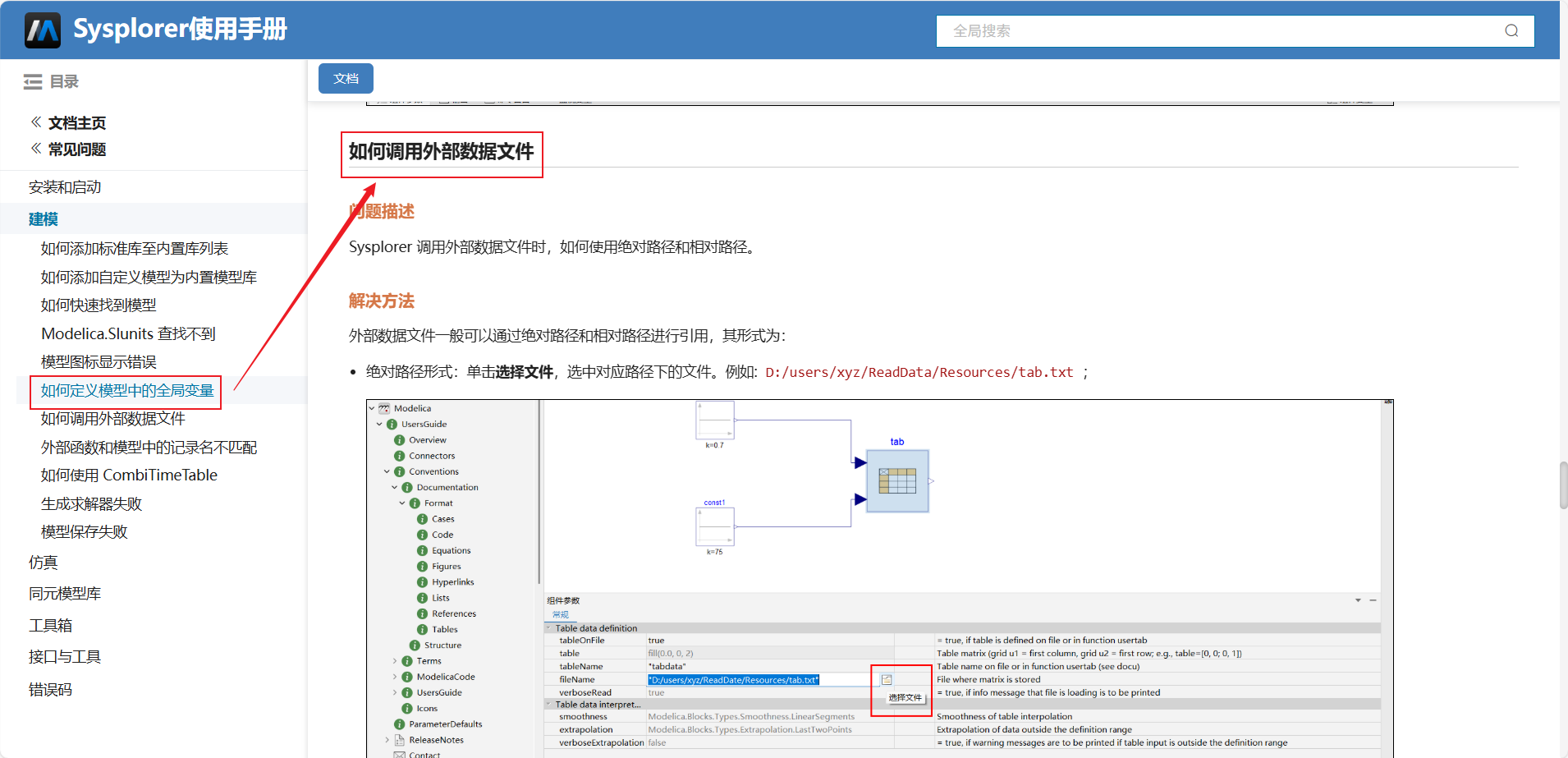
Task: Open the 接口与工具 section
Action: click(65, 657)
